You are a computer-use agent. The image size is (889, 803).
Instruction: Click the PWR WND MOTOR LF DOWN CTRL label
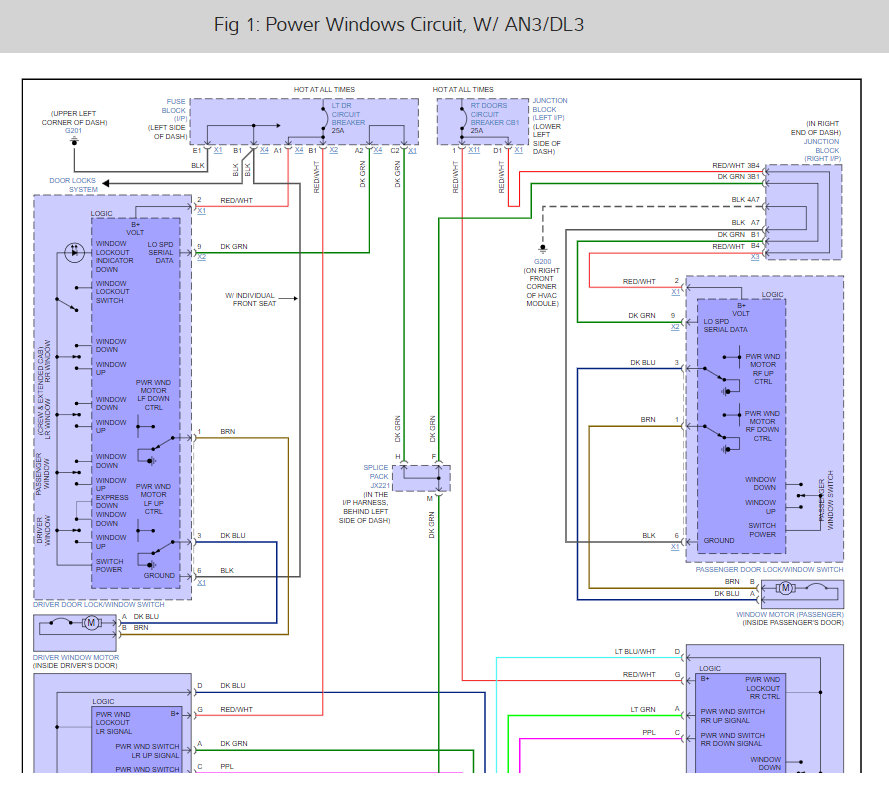(x=153, y=395)
